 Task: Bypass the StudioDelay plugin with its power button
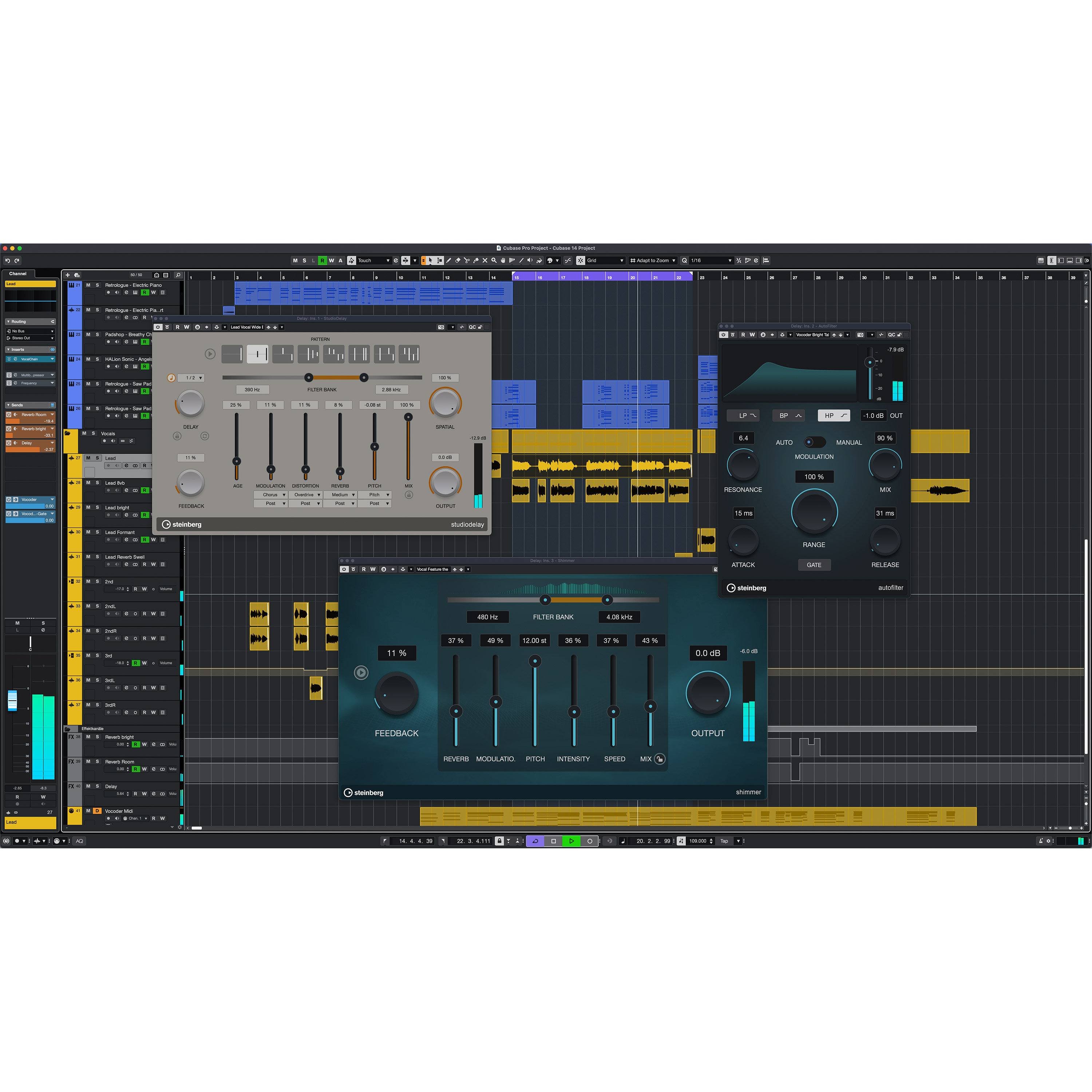tap(158, 327)
